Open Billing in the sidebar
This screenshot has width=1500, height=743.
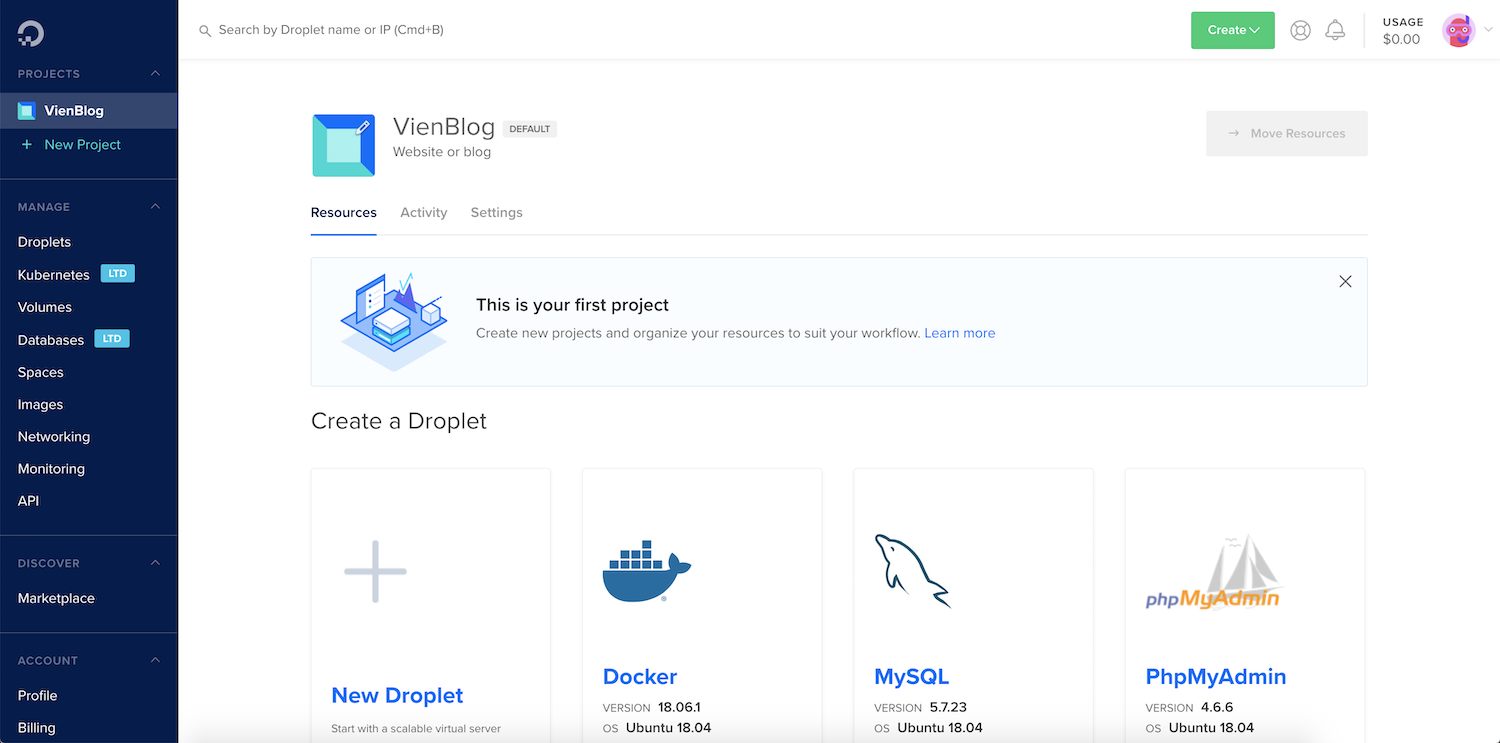[x=36, y=728]
